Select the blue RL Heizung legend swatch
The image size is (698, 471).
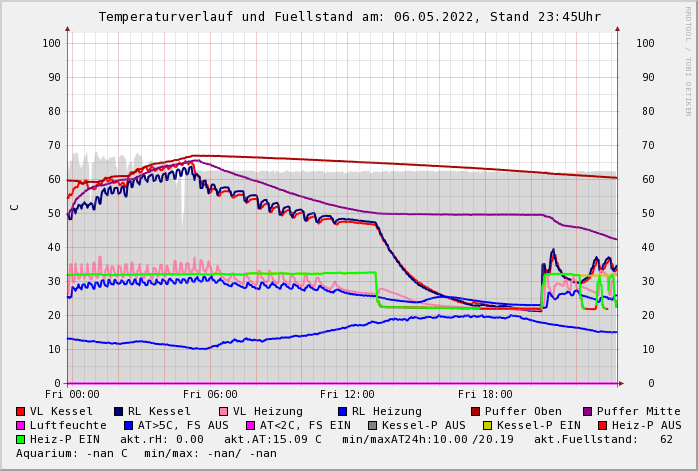tap(341, 411)
